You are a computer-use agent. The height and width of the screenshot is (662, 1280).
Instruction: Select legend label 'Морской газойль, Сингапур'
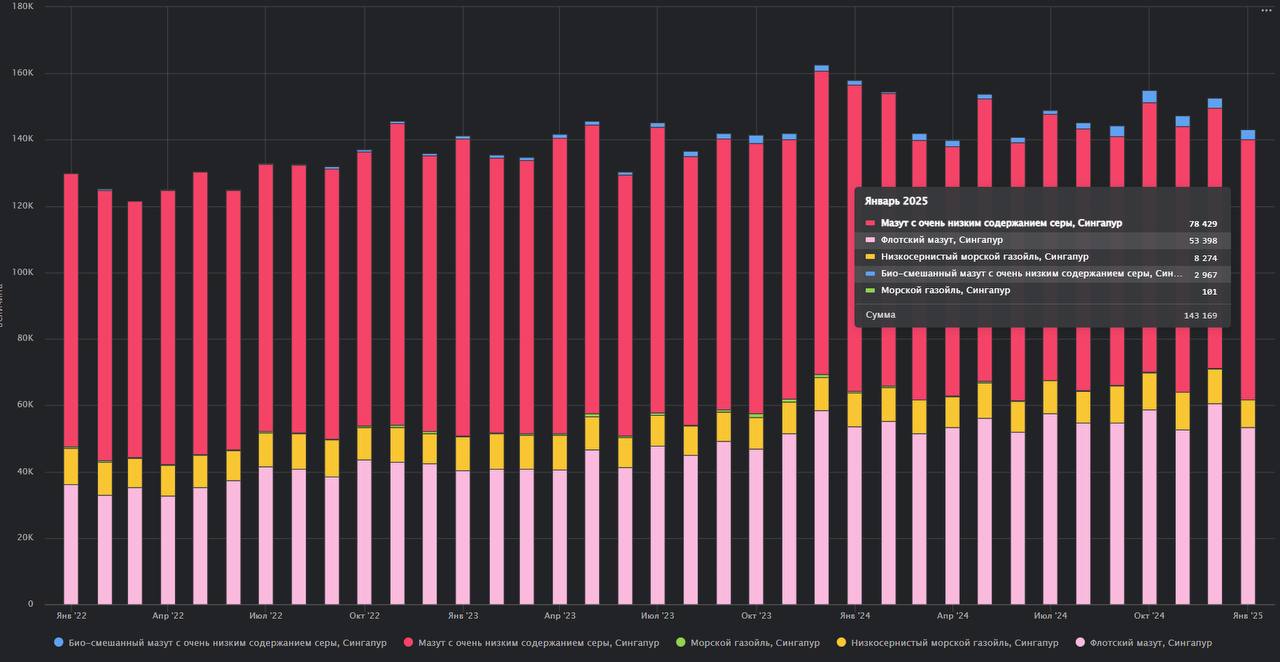(755, 642)
